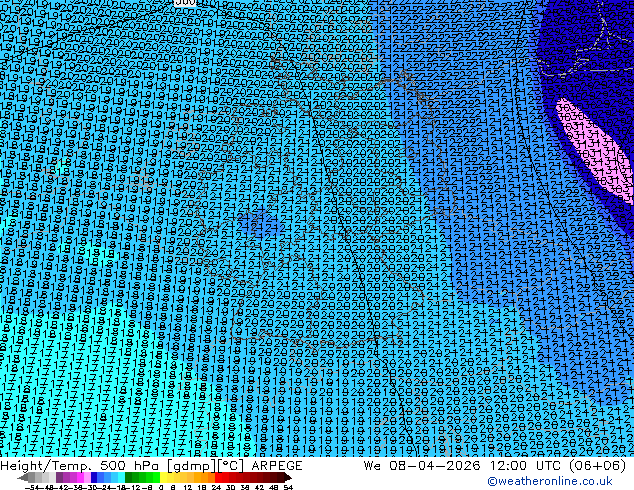The image size is (634, 490).
Task: Click the right dark maroon arrow end of the scale
Action: [x=288, y=477]
